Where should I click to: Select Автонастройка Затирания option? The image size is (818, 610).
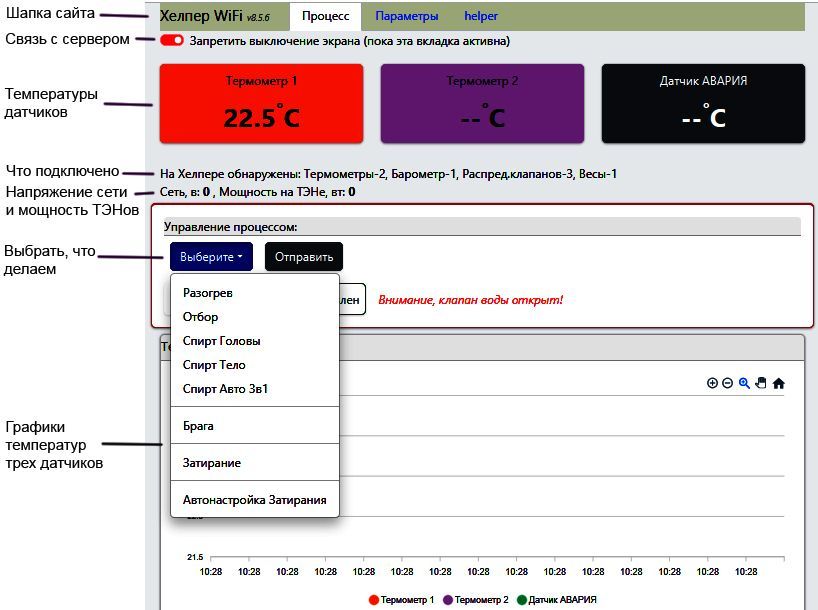(254, 499)
